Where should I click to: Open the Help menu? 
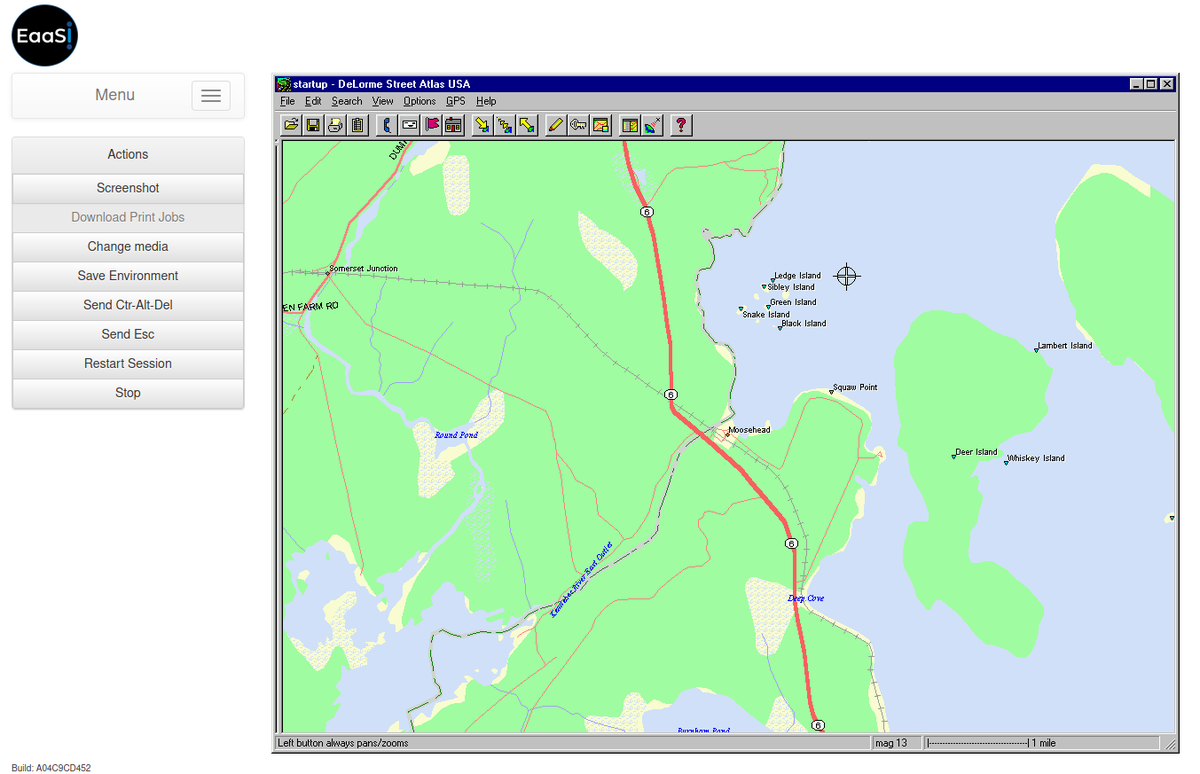click(486, 101)
